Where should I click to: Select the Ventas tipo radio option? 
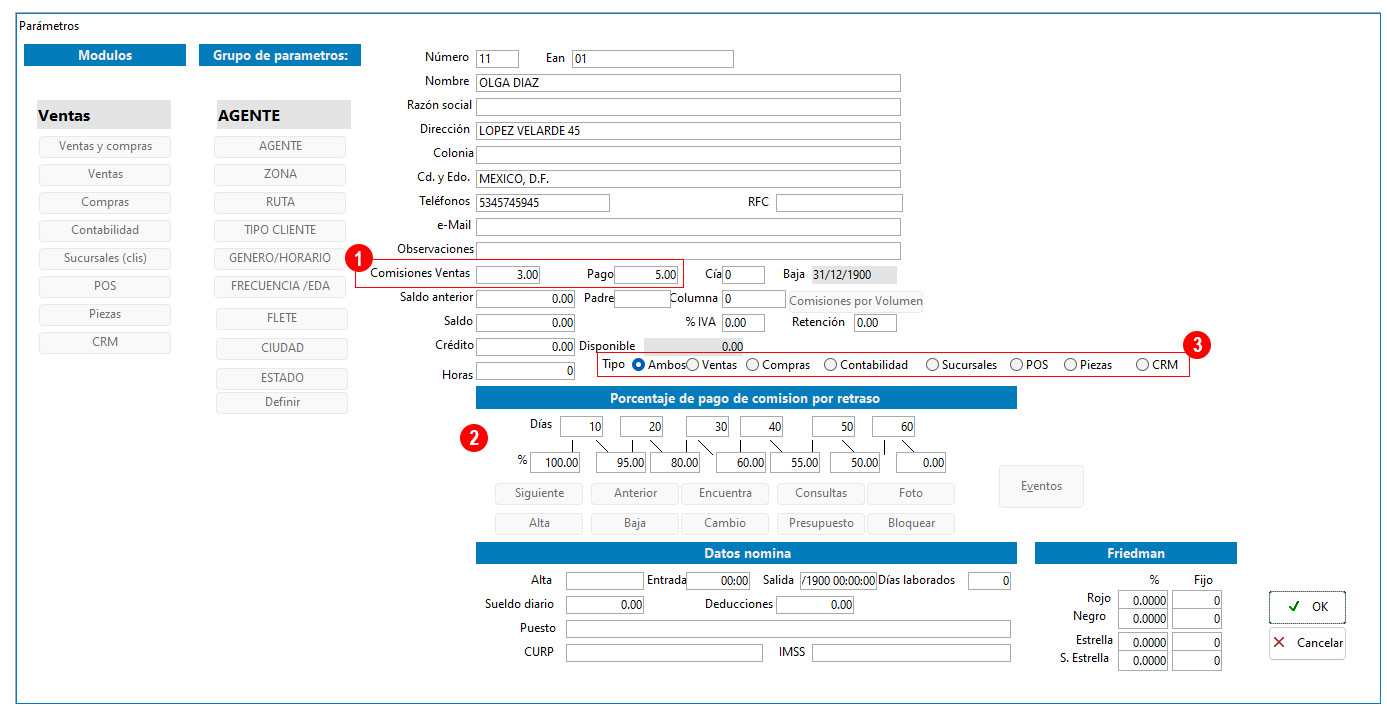pos(692,365)
